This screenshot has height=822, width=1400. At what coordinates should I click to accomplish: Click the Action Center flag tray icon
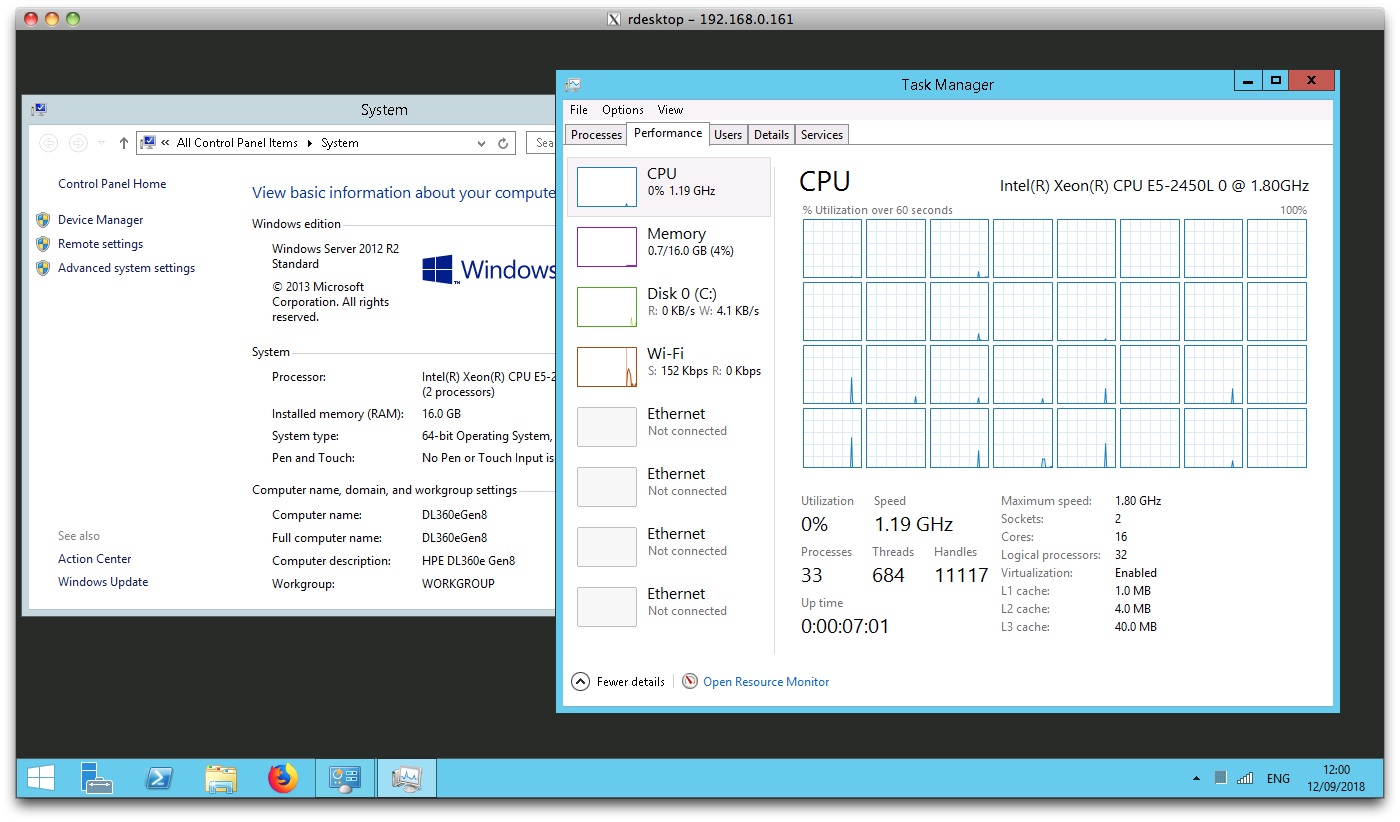[x=1221, y=778]
